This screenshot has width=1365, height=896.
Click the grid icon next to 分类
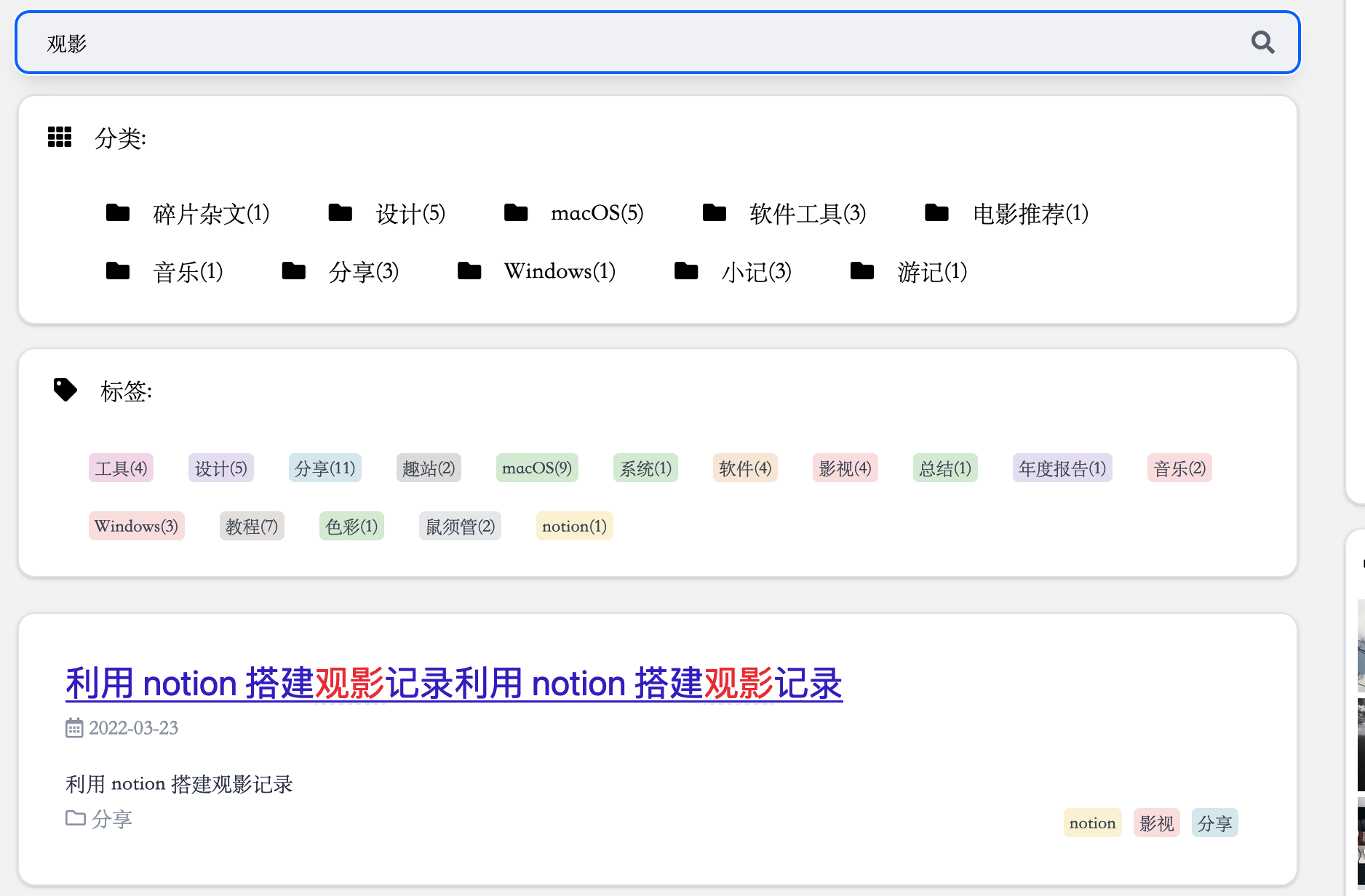pos(59,137)
